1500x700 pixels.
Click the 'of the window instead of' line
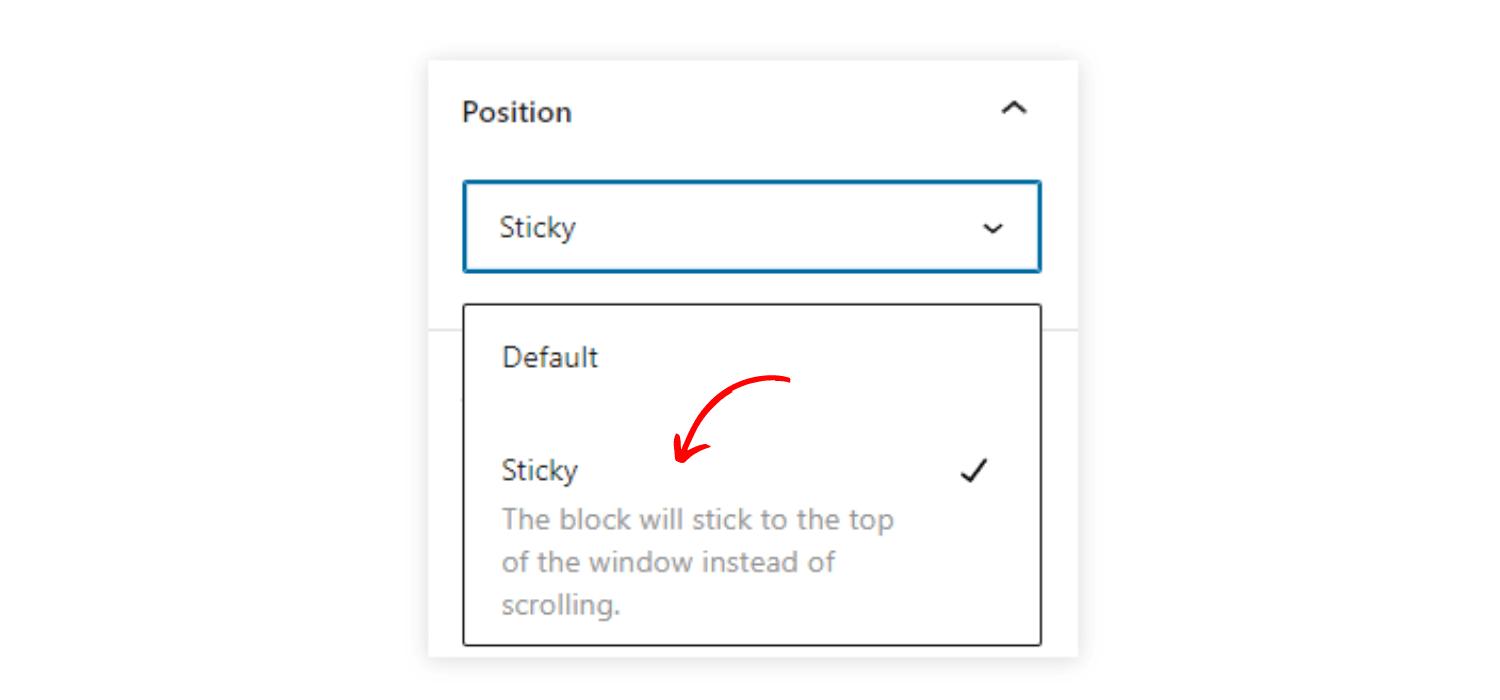[x=668, y=562]
